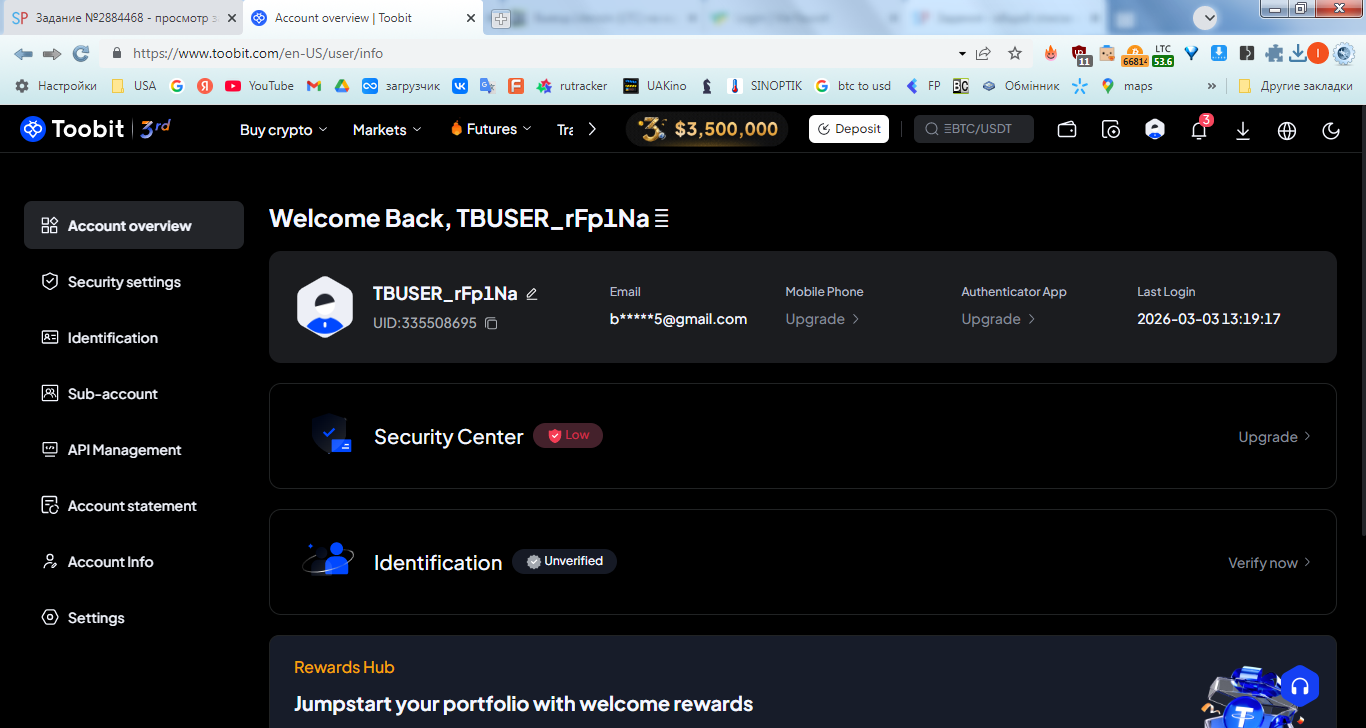Open Security settings in sidebar
This screenshot has height=728, width=1366.
pos(134,282)
